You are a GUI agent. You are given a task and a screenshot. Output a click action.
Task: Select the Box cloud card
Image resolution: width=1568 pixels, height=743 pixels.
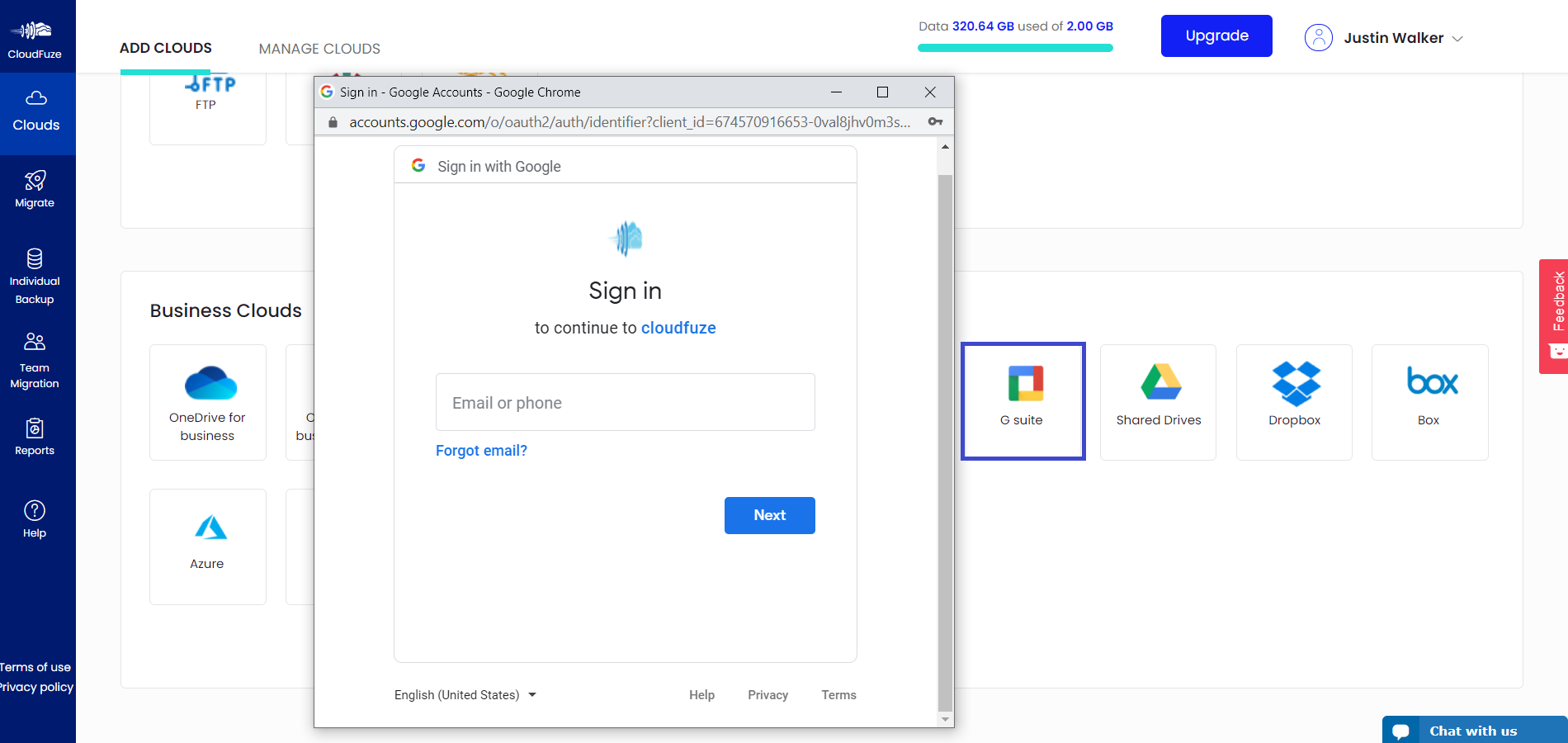pyautogui.click(x=1430, y=402)
